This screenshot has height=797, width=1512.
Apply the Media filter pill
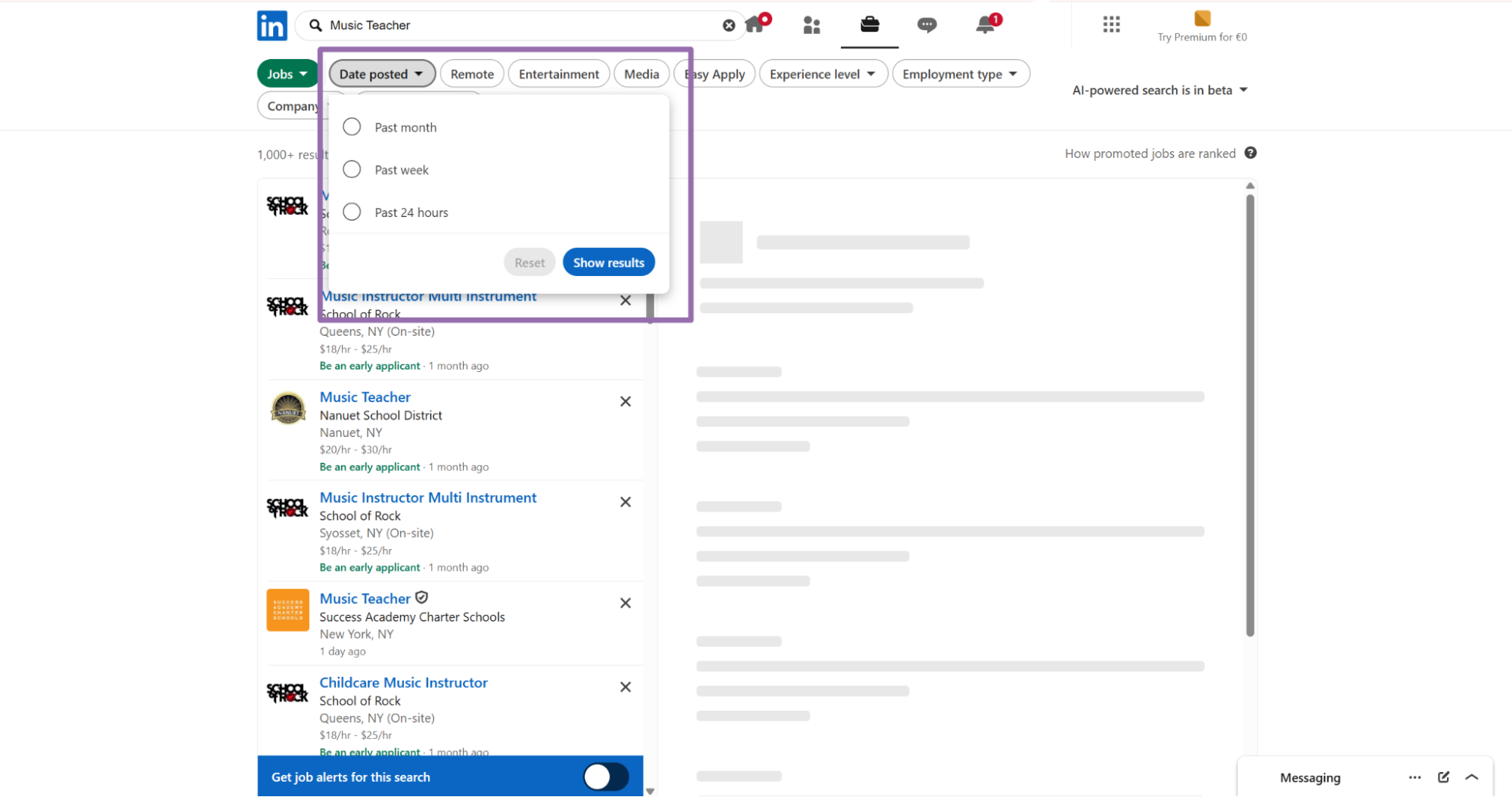641,74
